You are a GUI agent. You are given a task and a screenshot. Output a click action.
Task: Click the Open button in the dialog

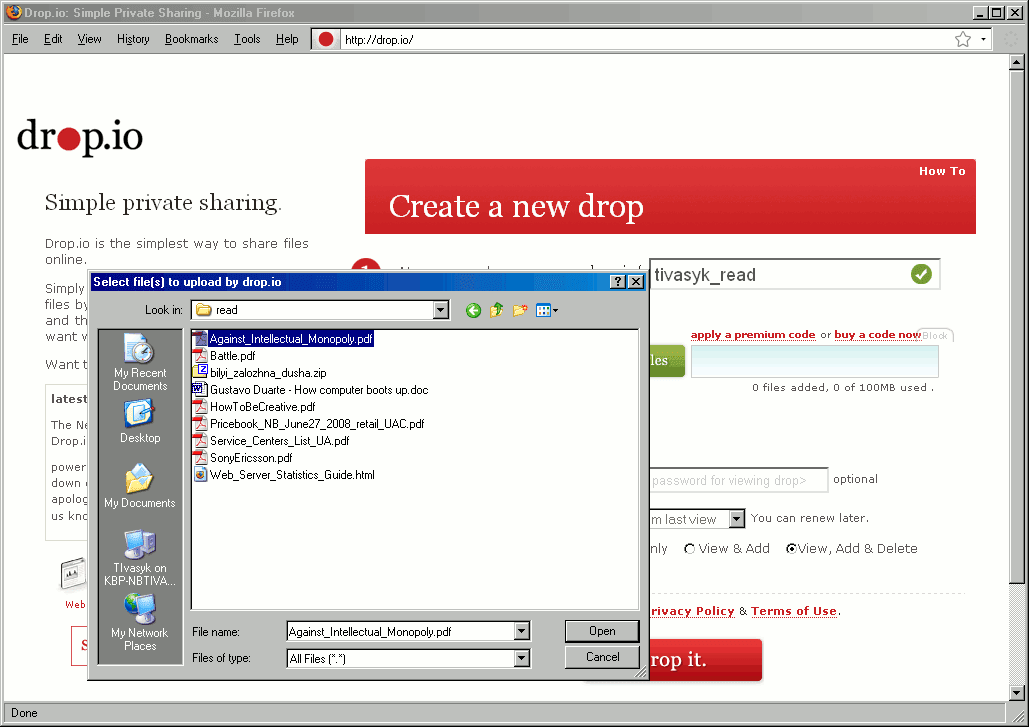coord(602,631)
